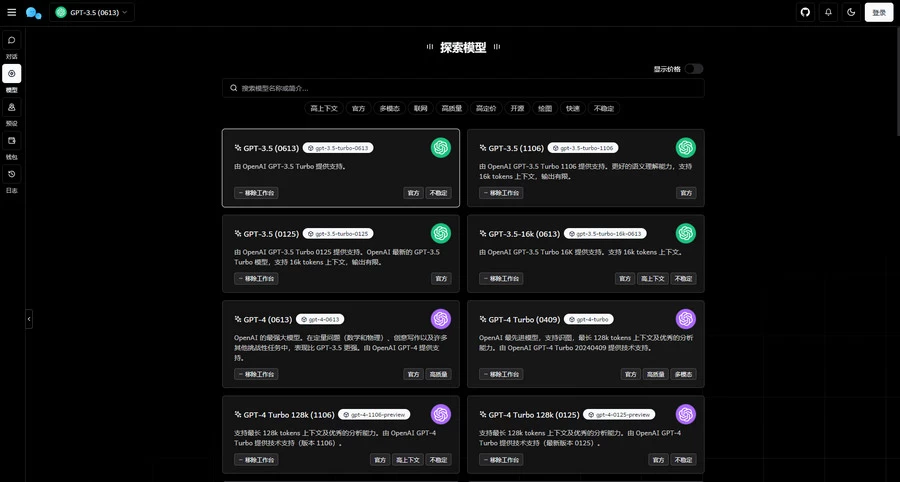The height and width of the screenshot is (482, 900).
Task: Collapse the sidebar with left chevron handle
Action: tap(29, 319)
